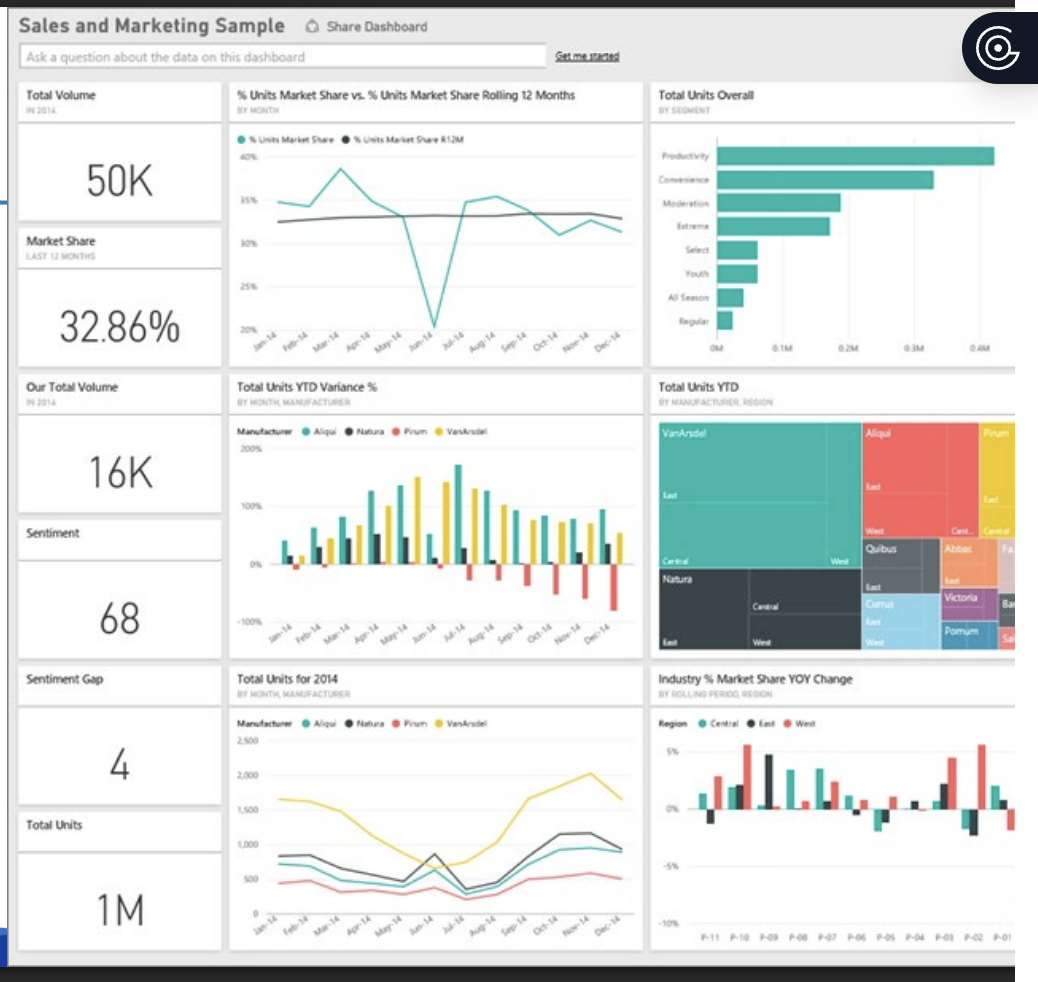Click the Share Dashboard button label
This screenshot has height=982, width=1038.
(x=376, y=27)
